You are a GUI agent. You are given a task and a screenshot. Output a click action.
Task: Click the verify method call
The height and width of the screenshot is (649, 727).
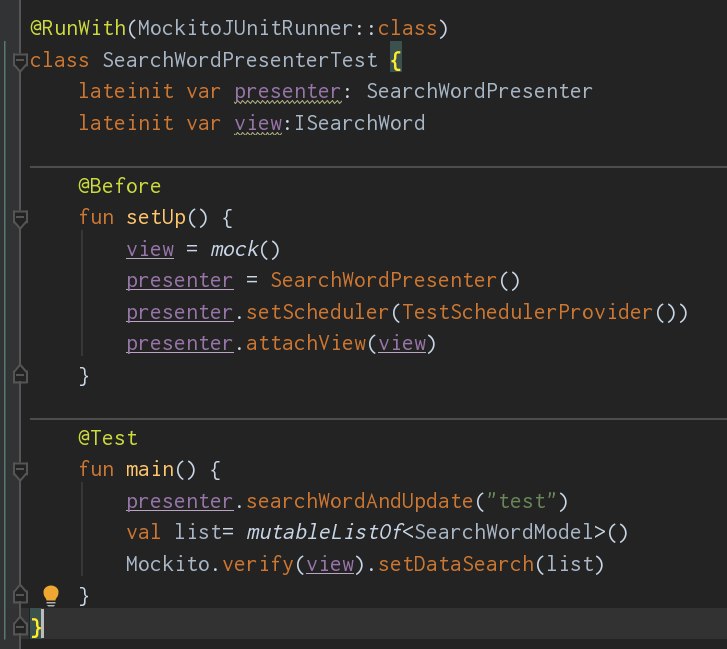(x=257, y=564)
